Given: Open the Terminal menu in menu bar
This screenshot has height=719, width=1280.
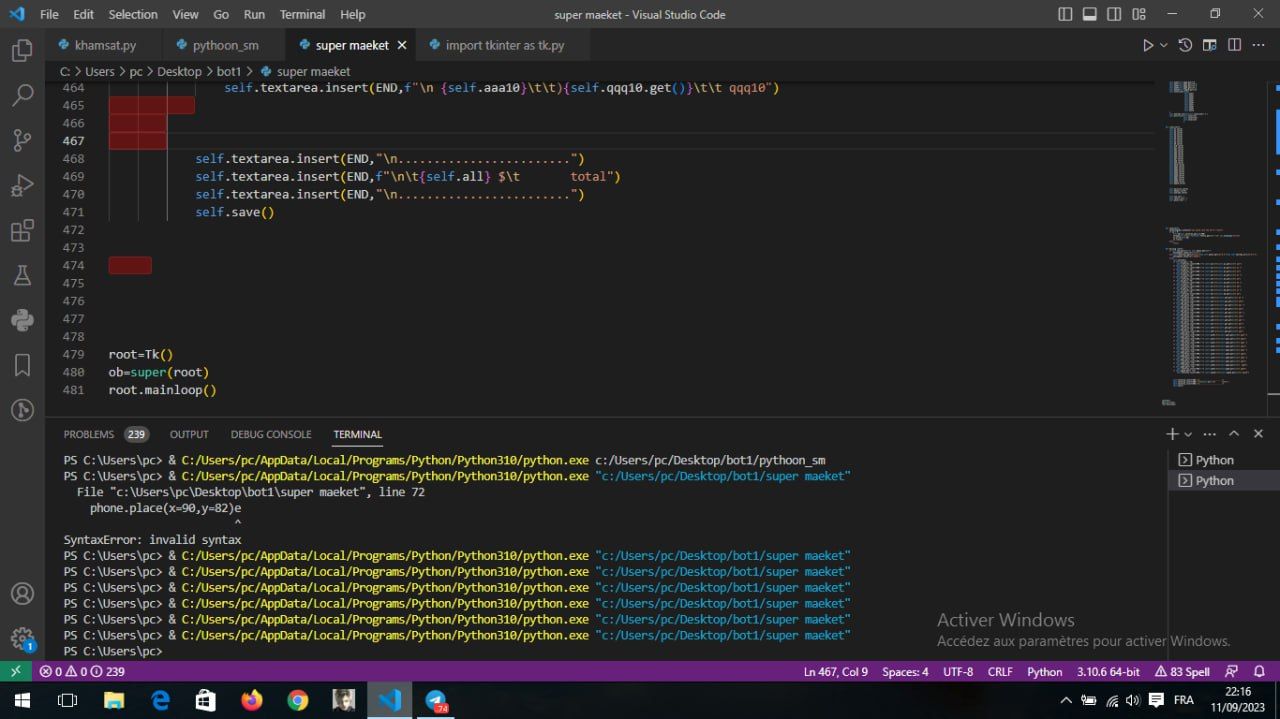Looking at the screenshot, I should 302,14.
